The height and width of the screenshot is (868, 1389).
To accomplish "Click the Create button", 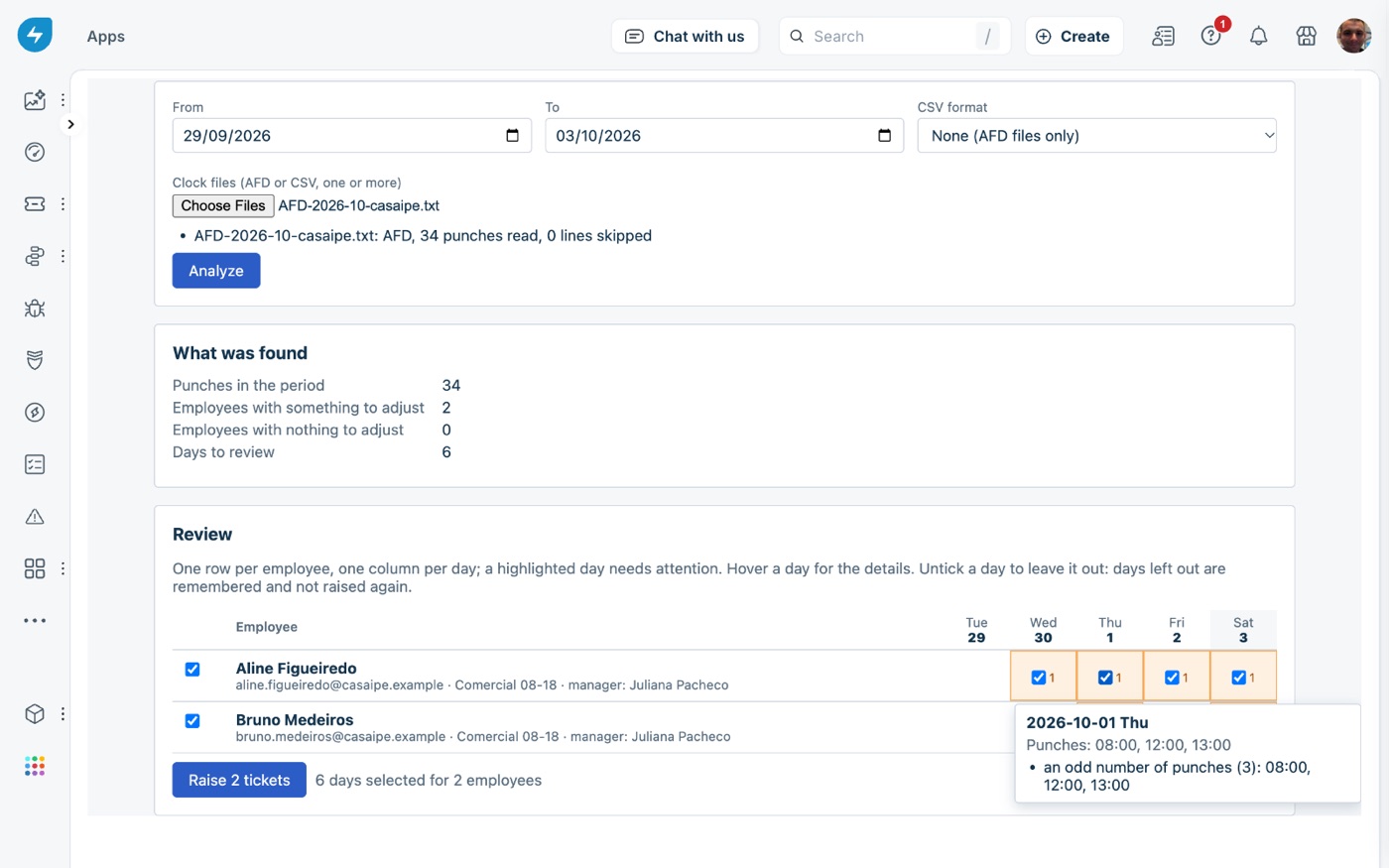I will pos(1073,37).
